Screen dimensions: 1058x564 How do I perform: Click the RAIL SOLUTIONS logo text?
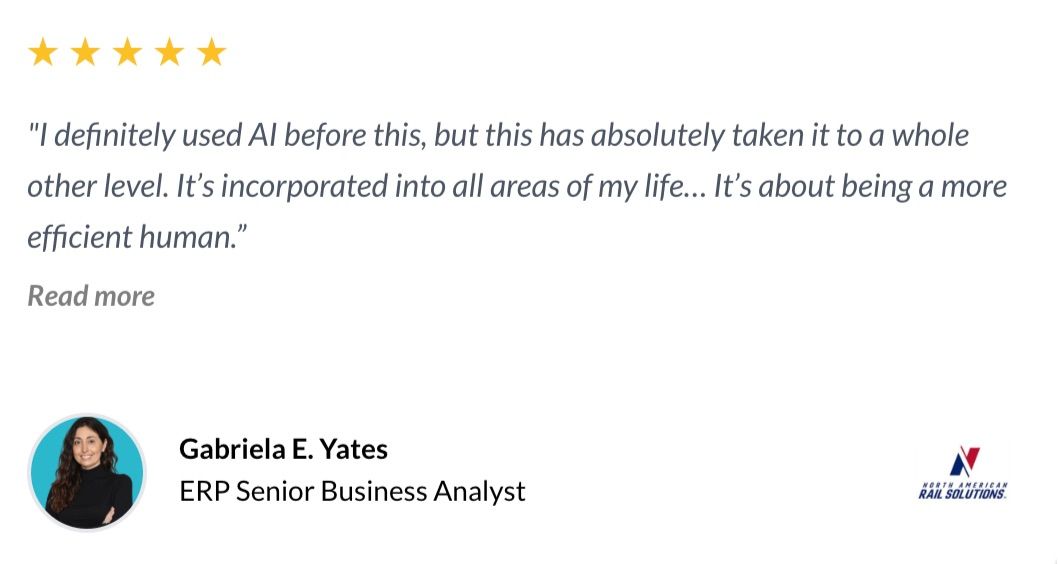tap(962, 494)
